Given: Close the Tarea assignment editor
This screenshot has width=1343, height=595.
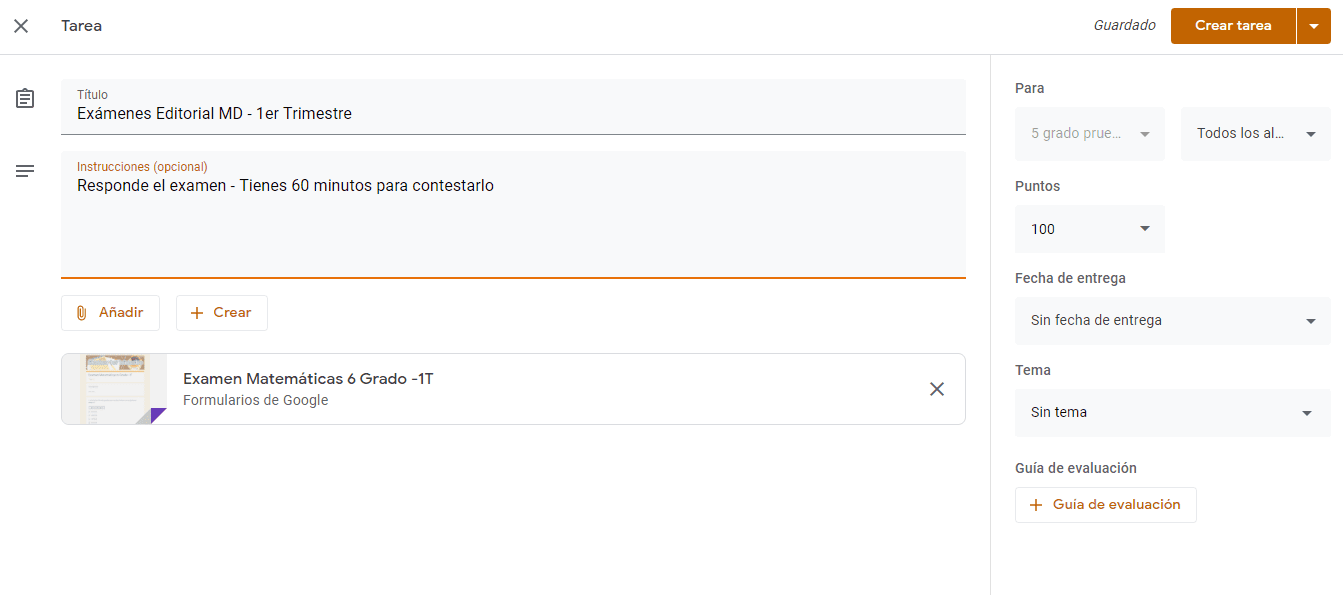Looking at the screenshot, I should point(21,26).
